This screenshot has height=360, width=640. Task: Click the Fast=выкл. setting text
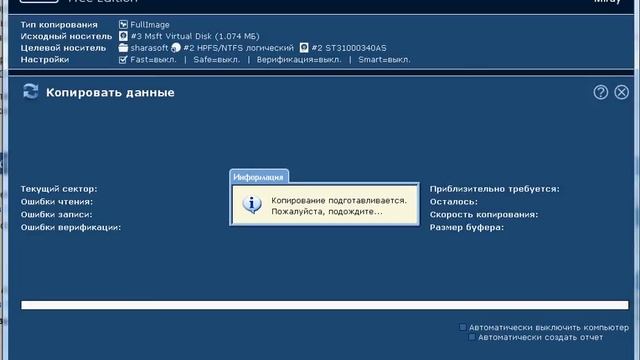pos(153,60)
